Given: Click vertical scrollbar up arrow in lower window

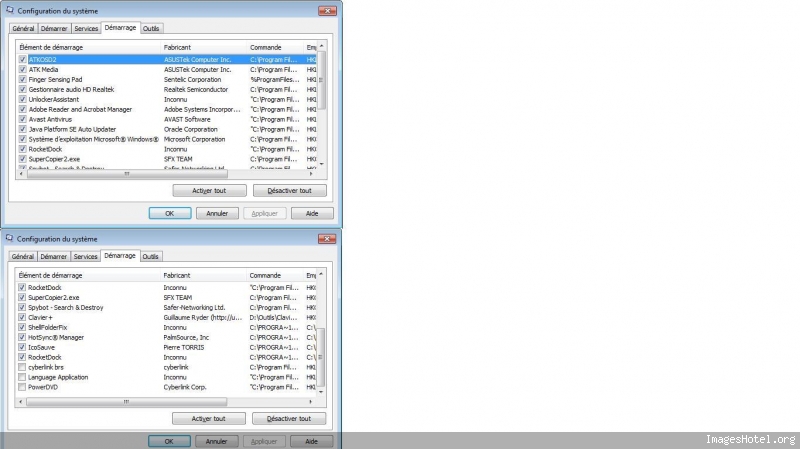Looking at the screenshot, I should (321, 274).
